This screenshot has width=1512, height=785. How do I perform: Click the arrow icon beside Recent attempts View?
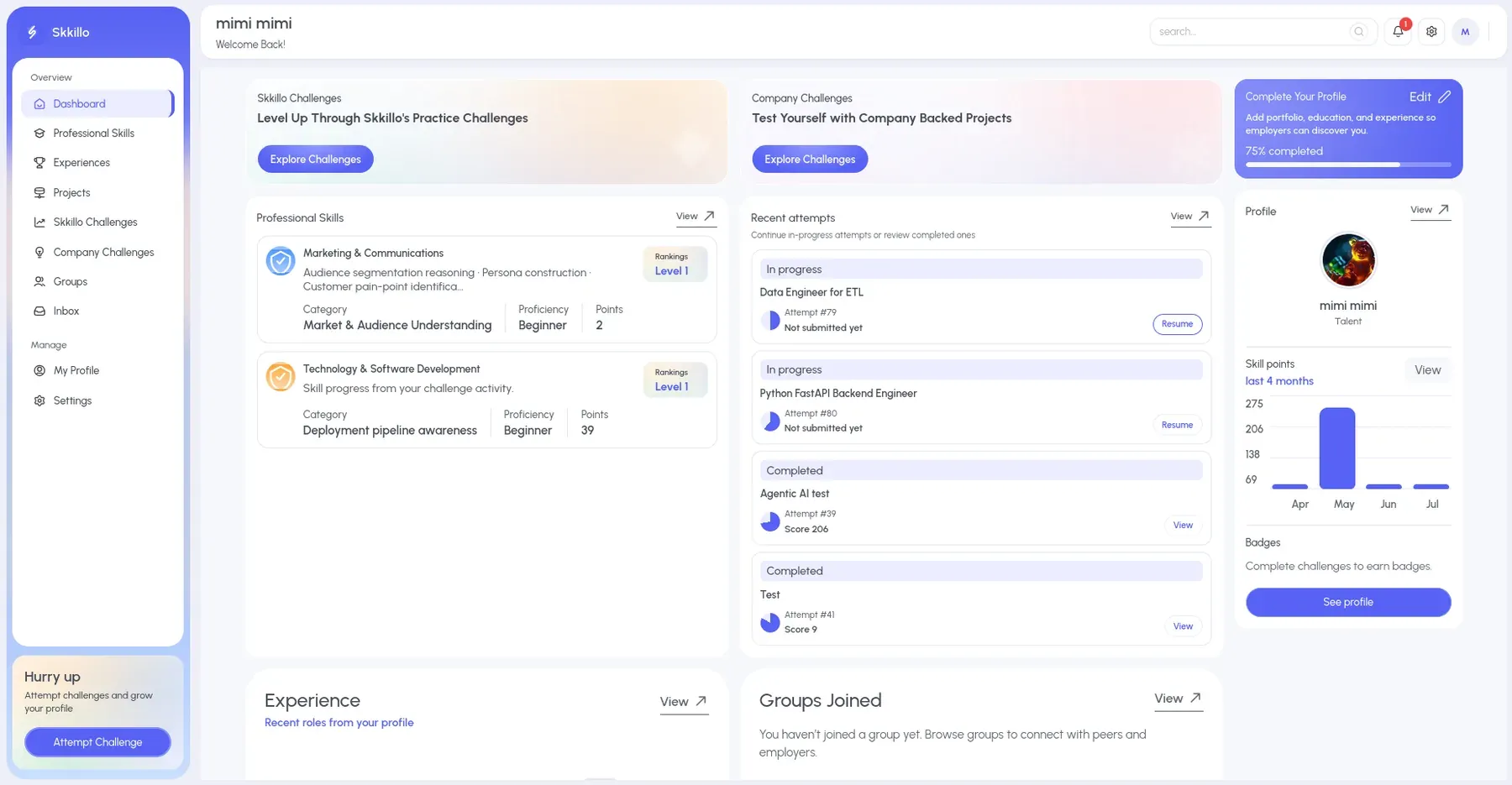tap(1204, 216)
